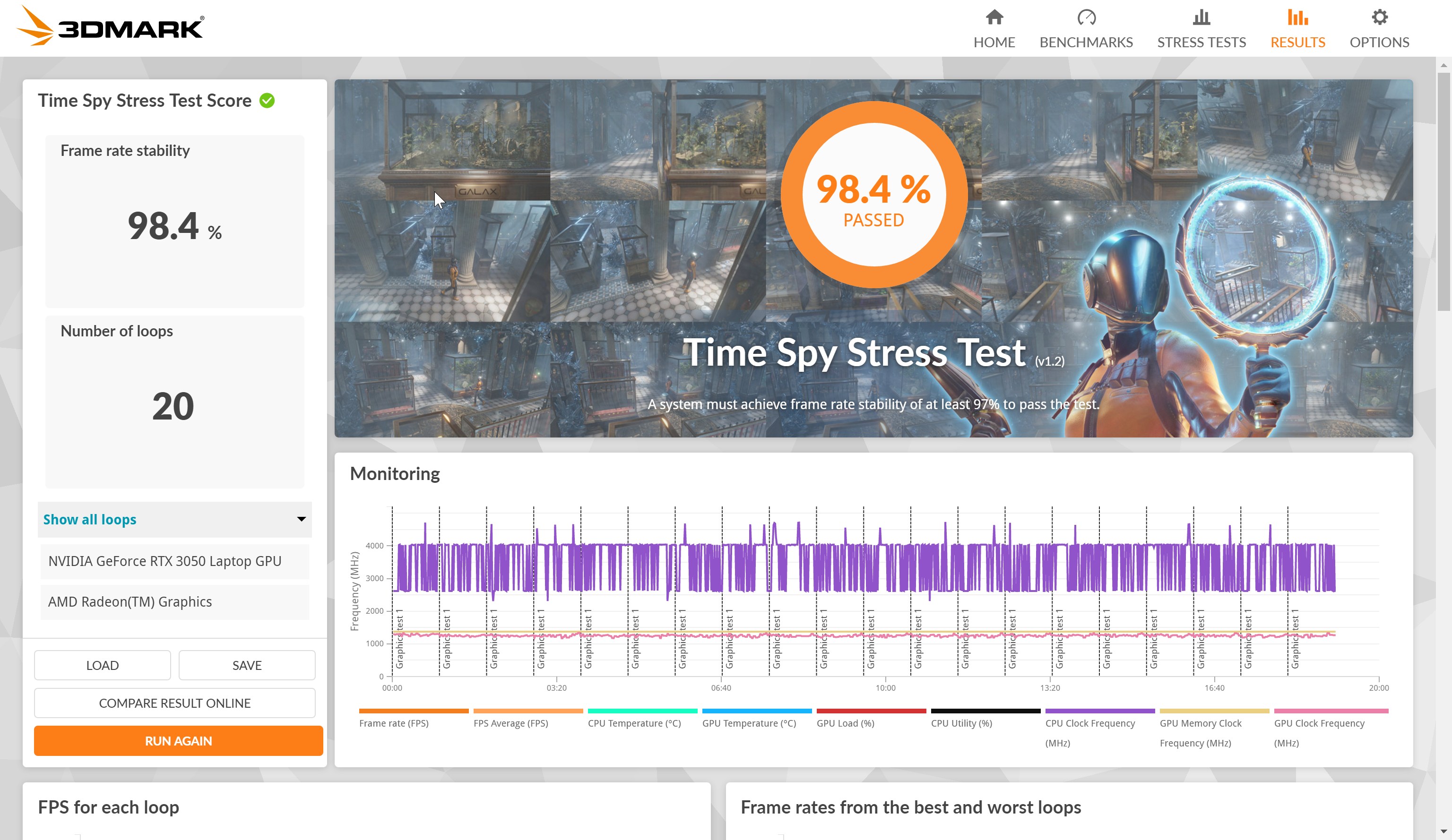
Task: Toggle CPU Temperature legend swatch
Action: pos(642,711)
